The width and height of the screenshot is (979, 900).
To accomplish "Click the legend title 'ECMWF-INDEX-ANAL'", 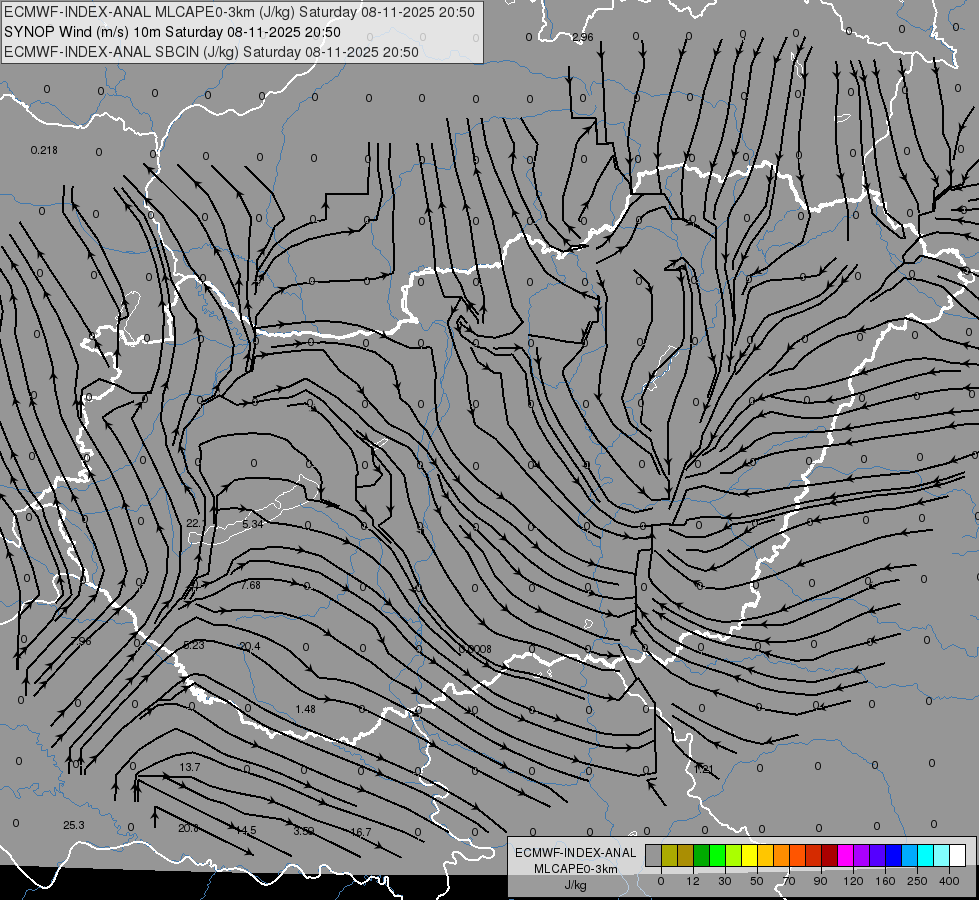I will pos(576,853).
